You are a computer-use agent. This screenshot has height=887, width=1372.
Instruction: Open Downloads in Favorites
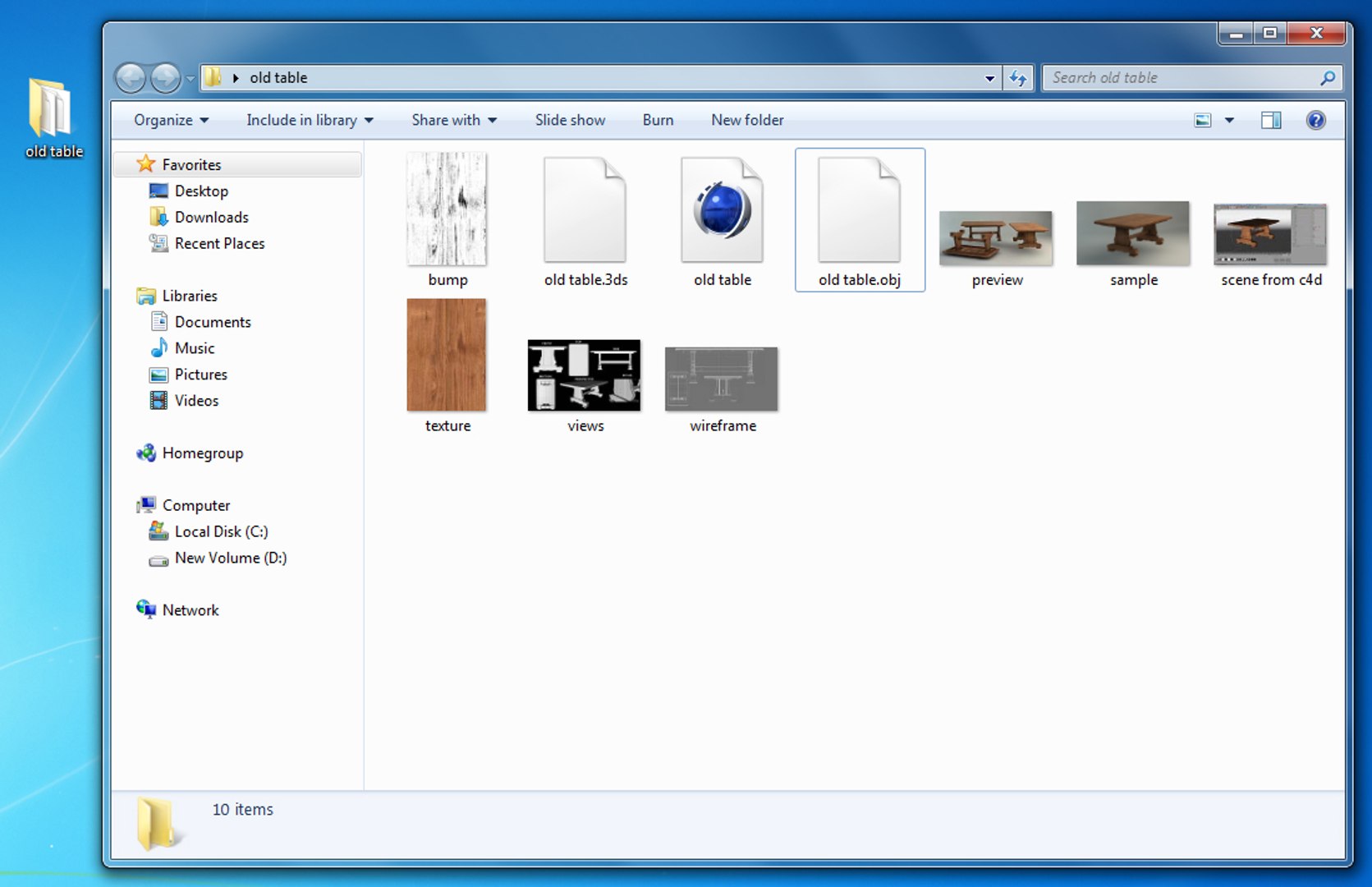tap(211, 217)
